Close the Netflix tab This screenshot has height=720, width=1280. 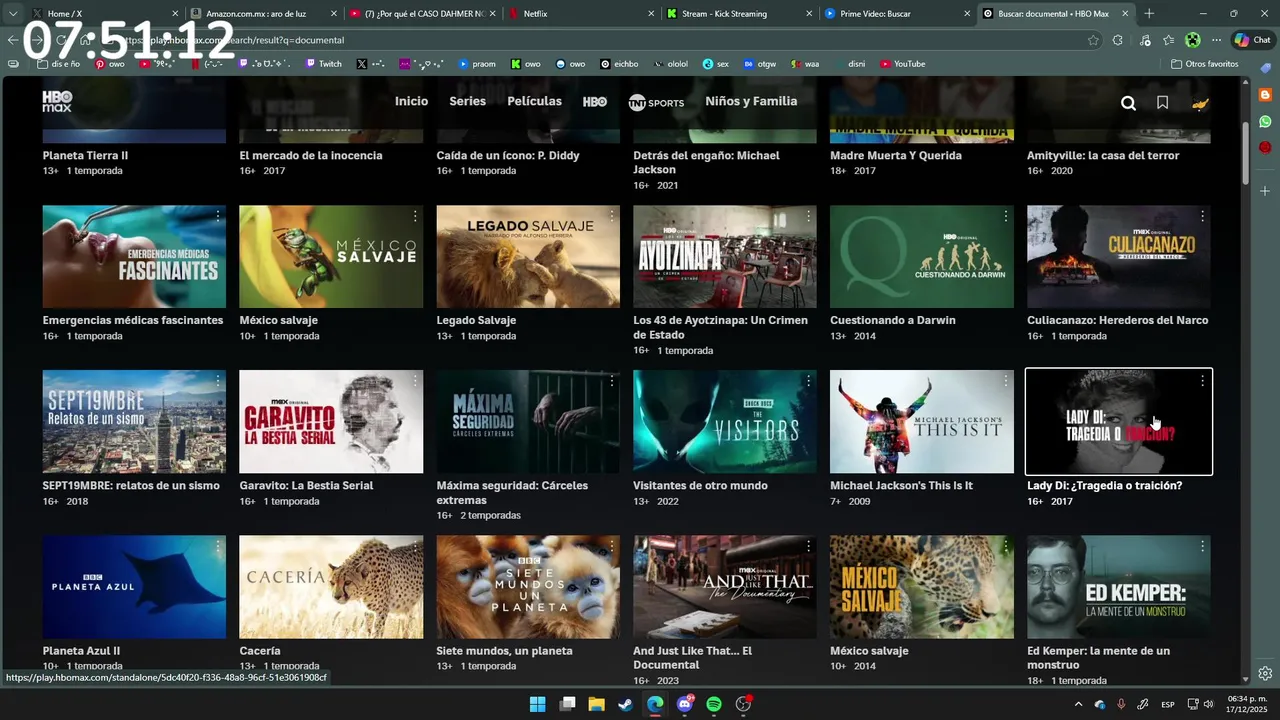651,14
